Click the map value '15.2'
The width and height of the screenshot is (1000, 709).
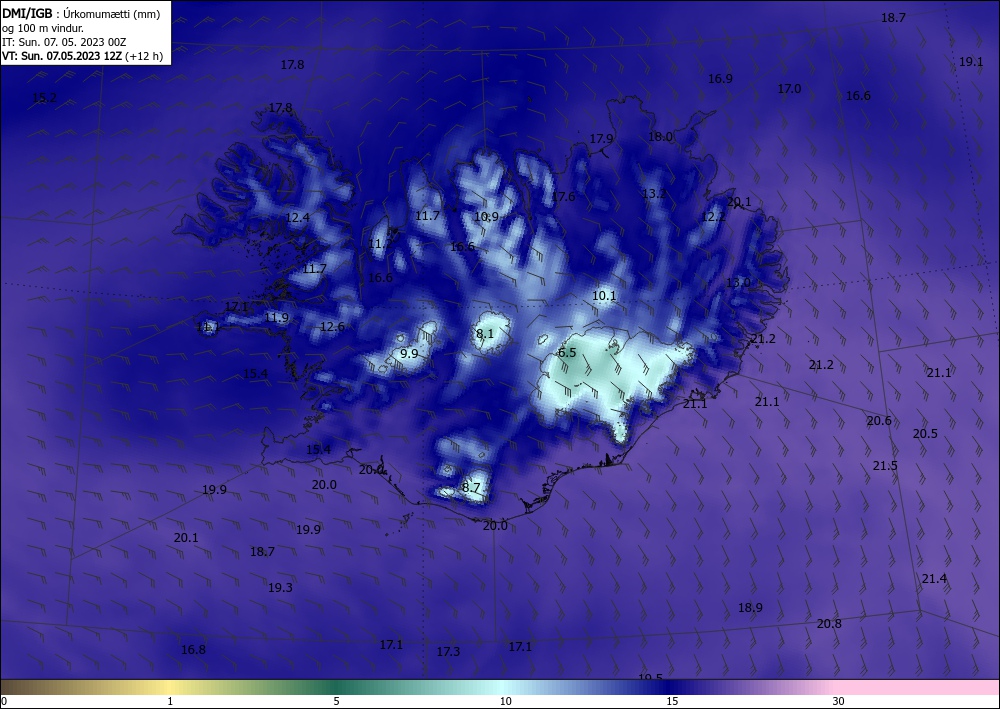[45, 98]
